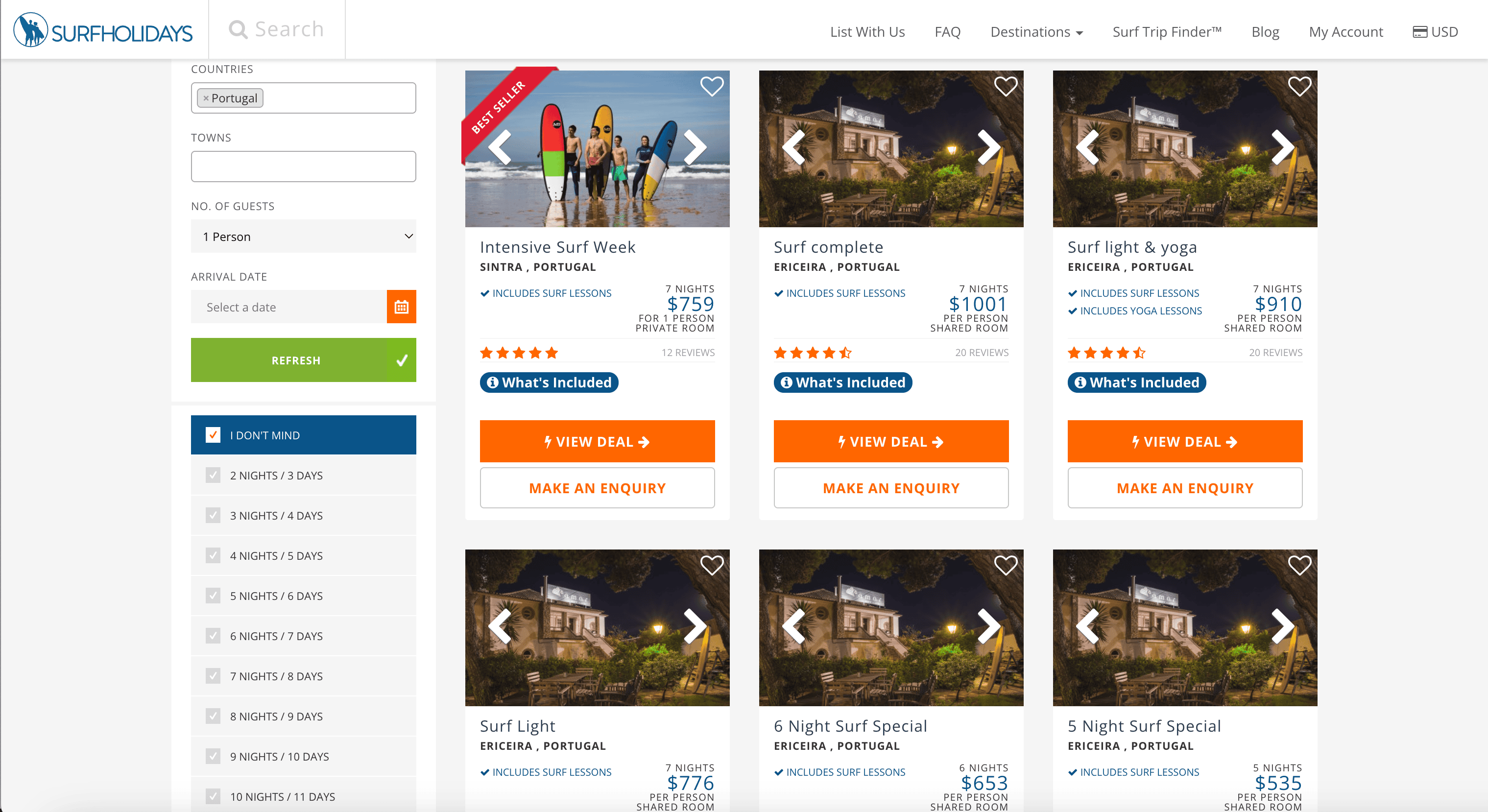This screenshot has height=812, width=1488.
Task: Show previous photo of Surf light & yoga
Action: point(1088,148)
